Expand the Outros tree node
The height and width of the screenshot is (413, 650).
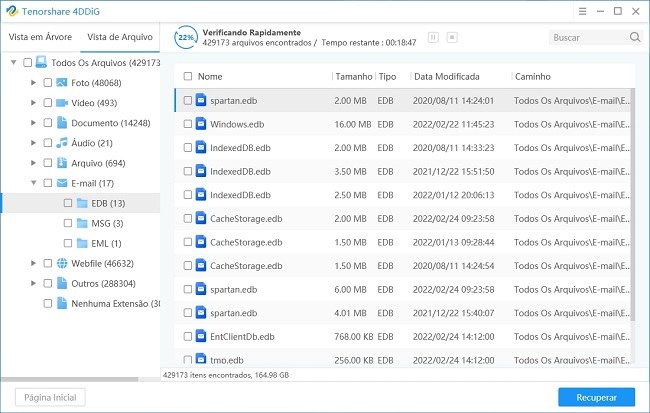coord(34,283)
